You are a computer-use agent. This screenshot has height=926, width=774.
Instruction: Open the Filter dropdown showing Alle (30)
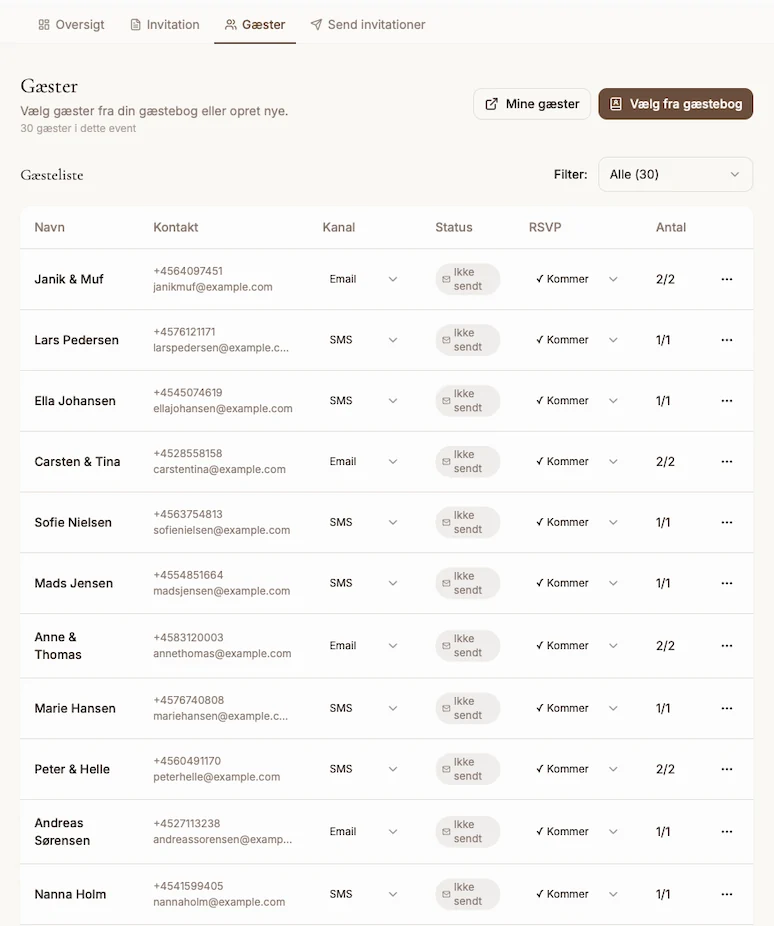point(675,174)
